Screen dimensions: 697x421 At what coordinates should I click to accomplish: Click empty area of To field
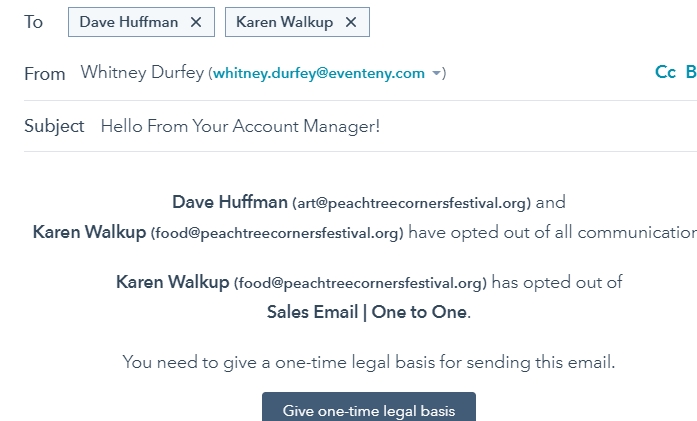[x=520, y=22]
